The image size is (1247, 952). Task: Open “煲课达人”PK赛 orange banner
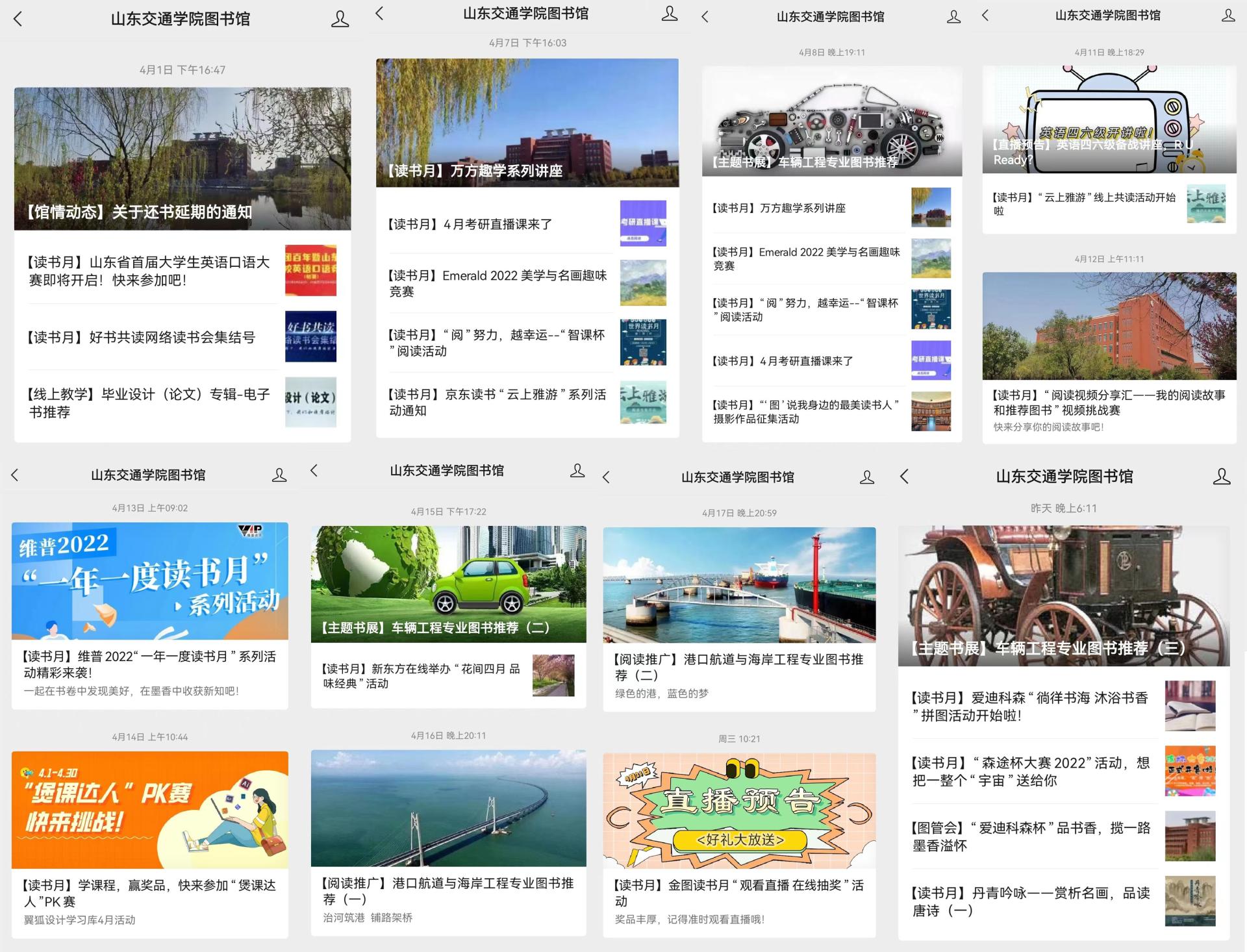pyautogui.click(x=149, y=809)
